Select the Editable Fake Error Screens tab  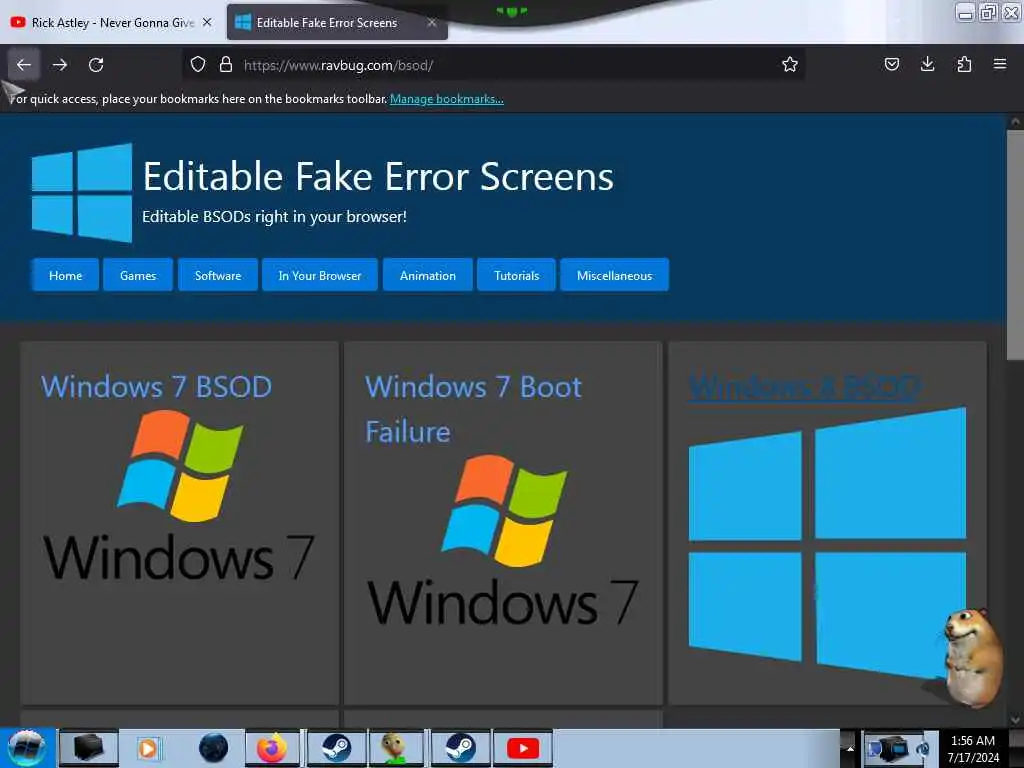point(337,22)
